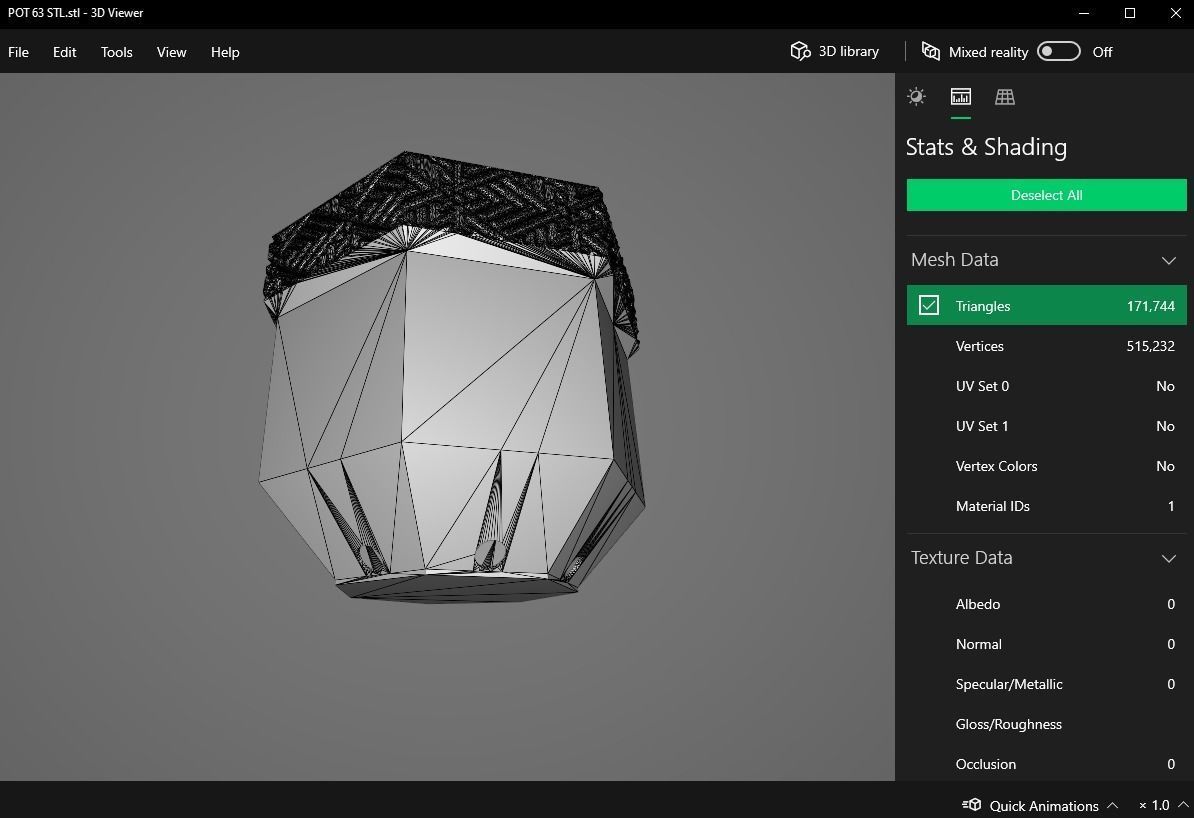Collapse the Texture Data section

click(1169, 558)
